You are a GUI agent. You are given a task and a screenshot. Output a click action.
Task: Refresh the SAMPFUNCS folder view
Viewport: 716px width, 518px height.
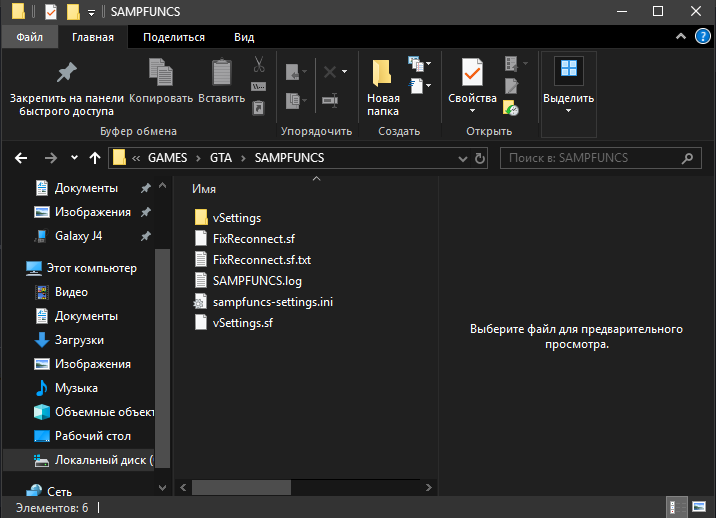click(x=480, y=158)
